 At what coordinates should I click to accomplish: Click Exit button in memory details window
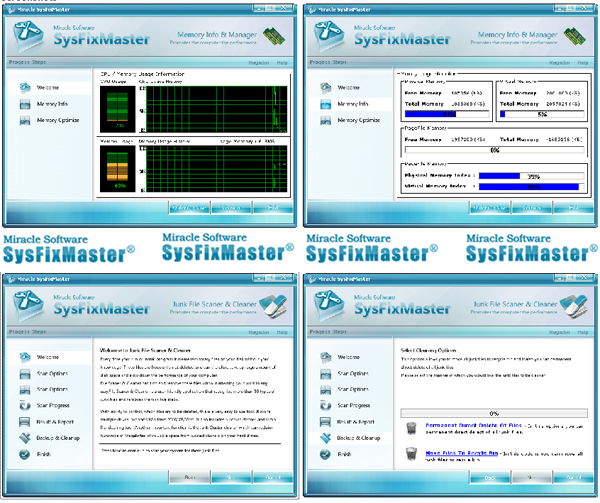click(573, 208)
